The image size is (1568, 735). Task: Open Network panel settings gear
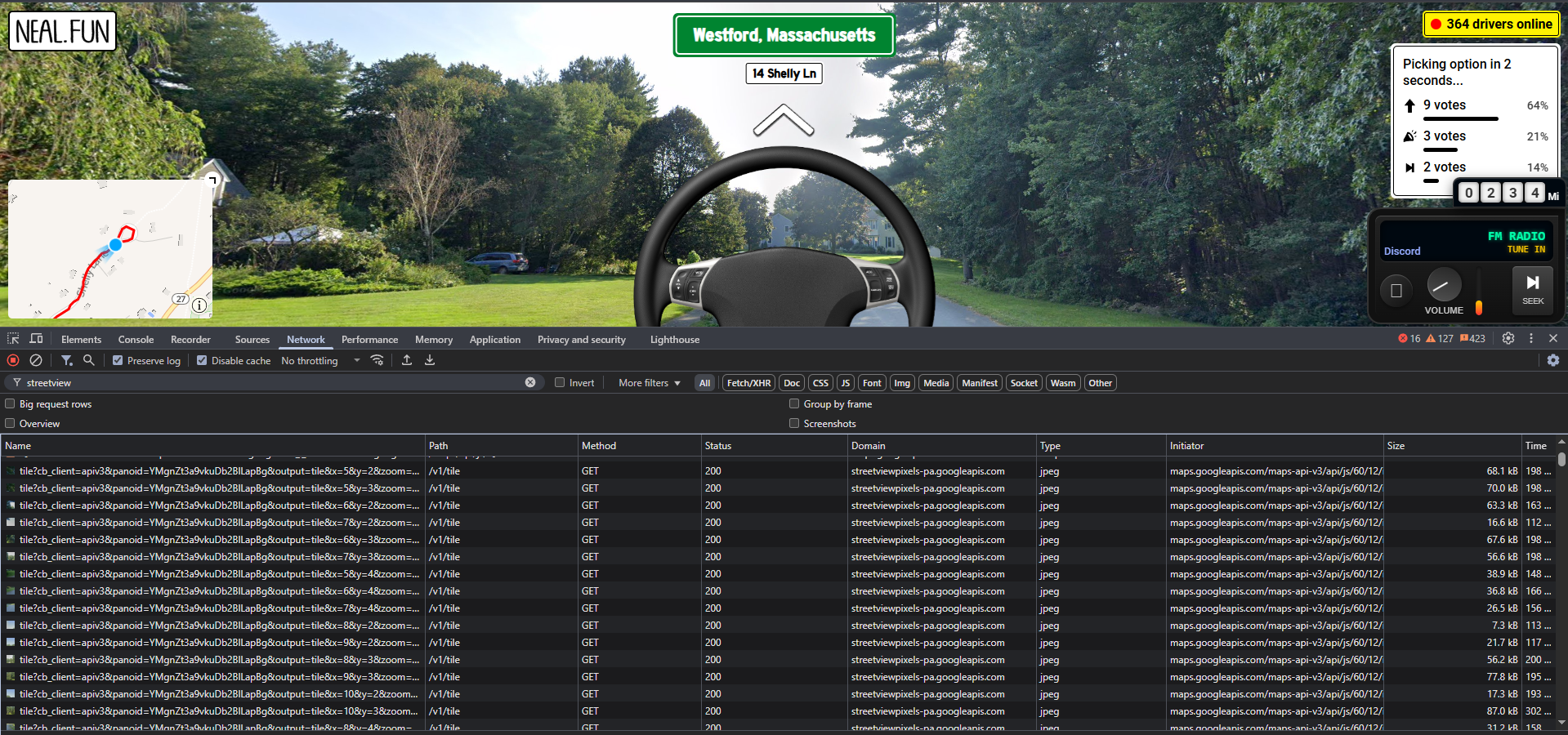pos(1552,360)
